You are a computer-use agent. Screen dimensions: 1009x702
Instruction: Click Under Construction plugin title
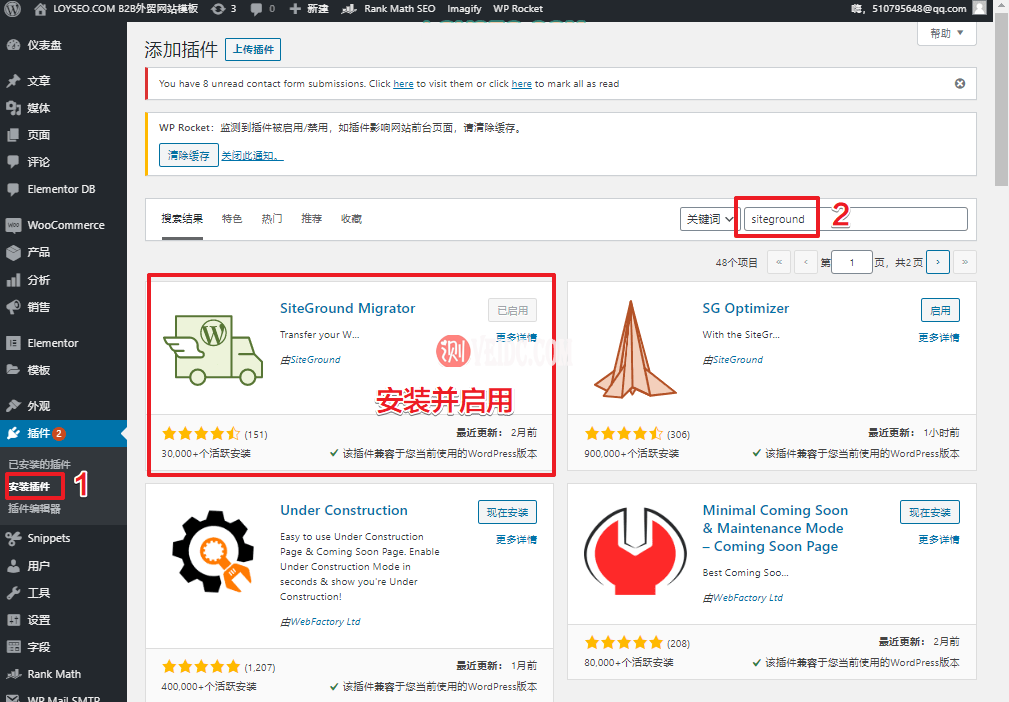344,510
